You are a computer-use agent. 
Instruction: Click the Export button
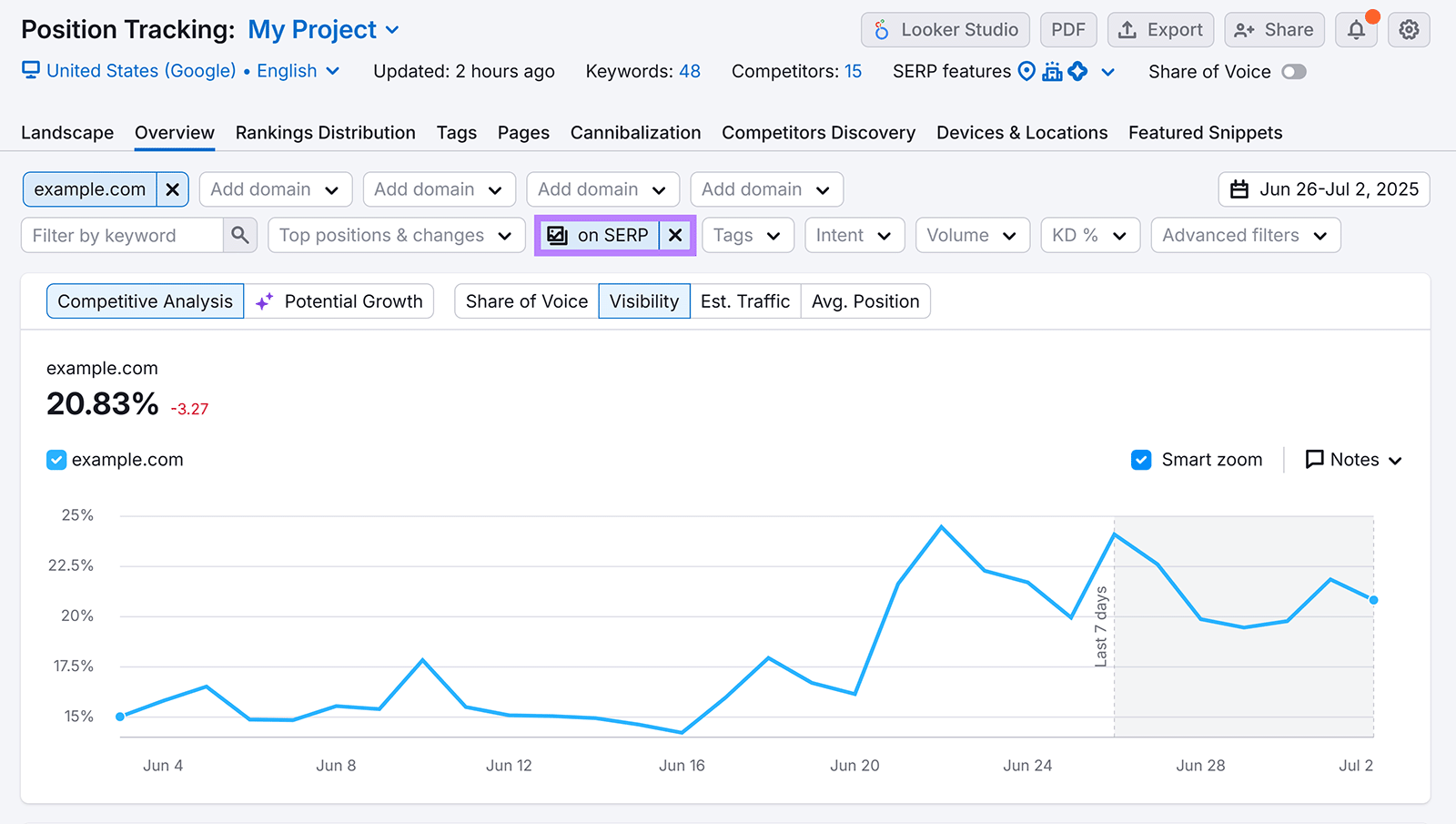pyautogui.click(x=1160, y=29)
